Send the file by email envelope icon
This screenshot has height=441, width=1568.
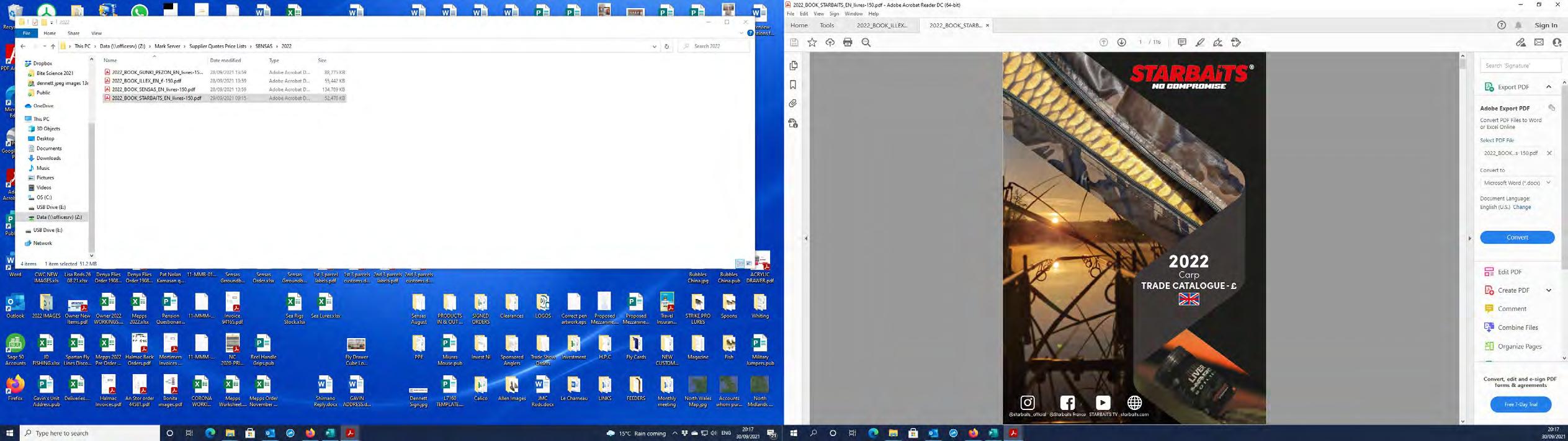click(1539, 42)
